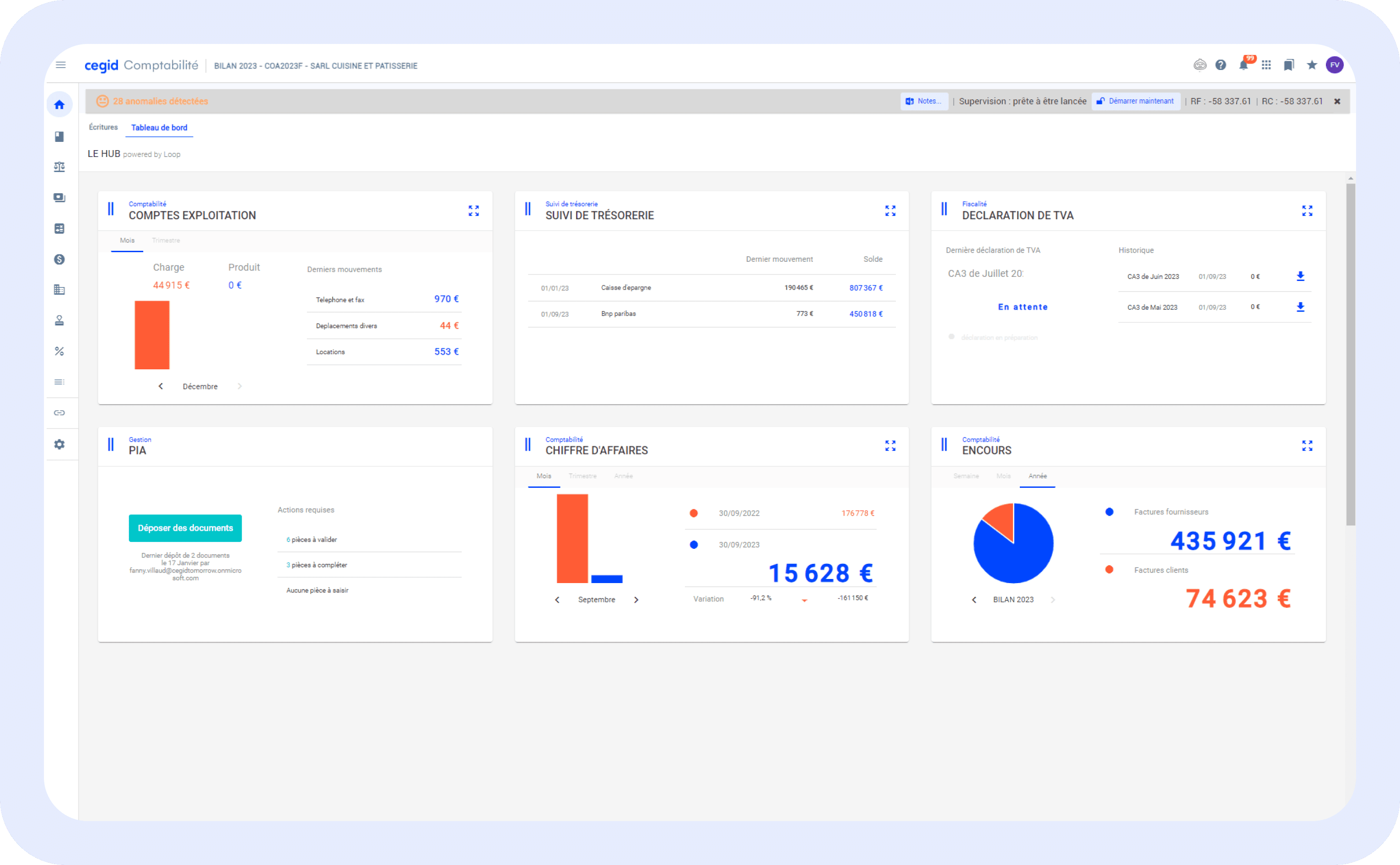Select the dollar treasury icon in the sidebar

[59, 259]
